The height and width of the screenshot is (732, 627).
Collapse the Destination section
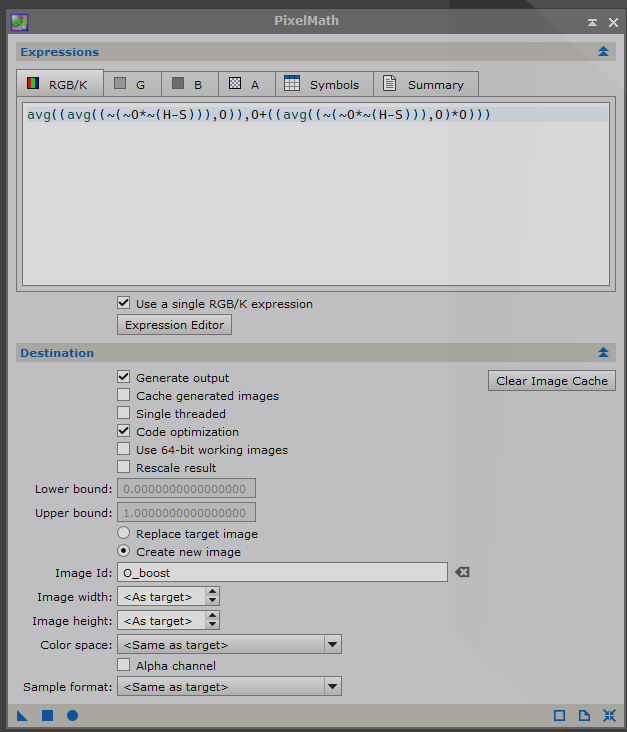pos(603,352)
